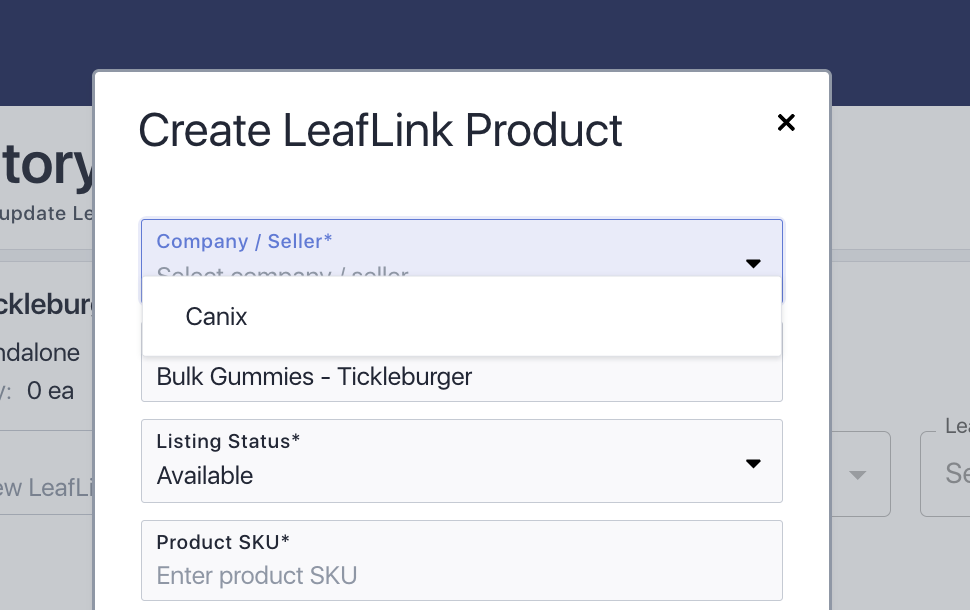Focus the Product SKU input field
The image size is (970, 610).
[x=460, y=576]
